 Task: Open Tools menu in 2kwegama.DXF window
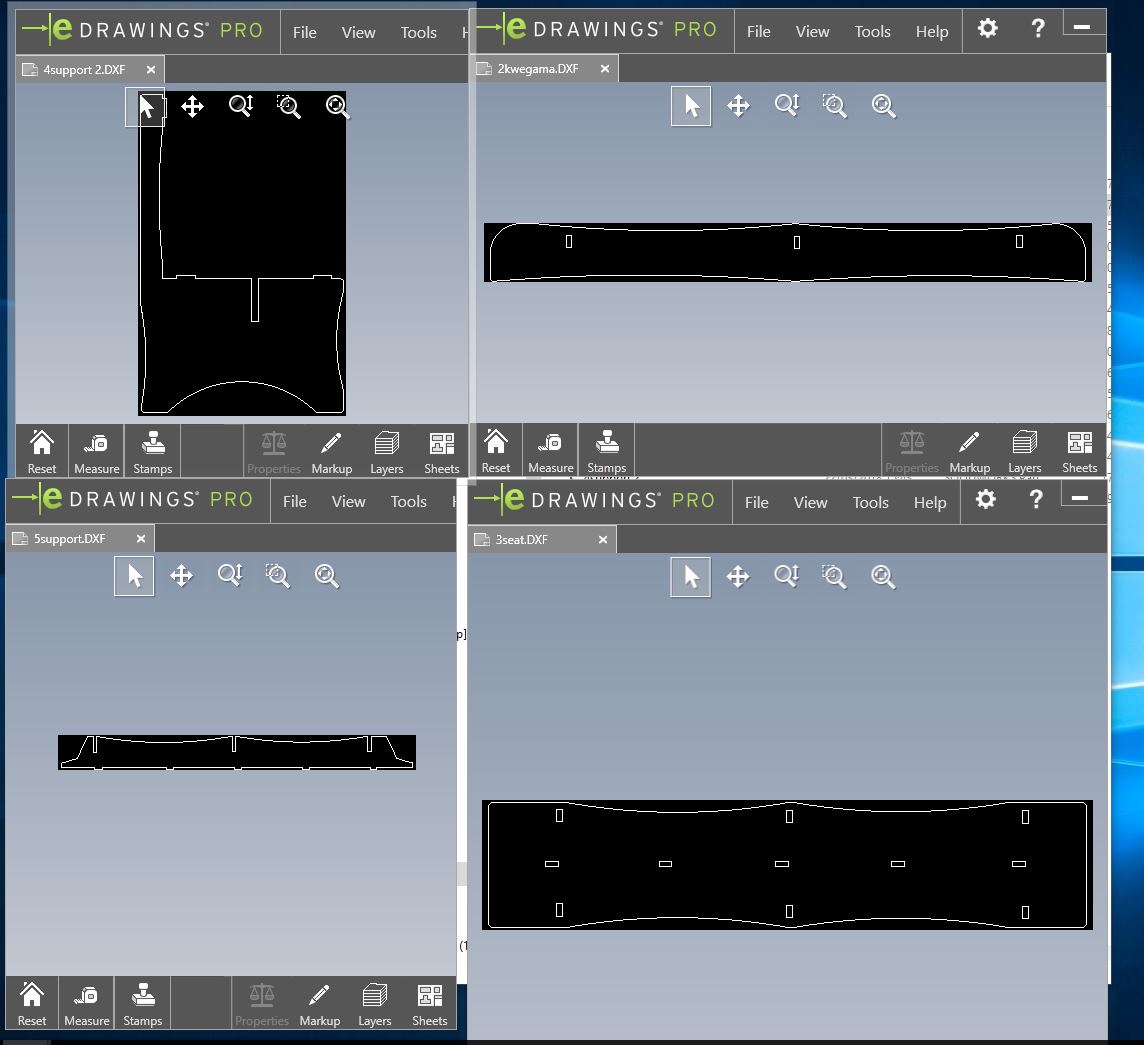tap(873, 32)
